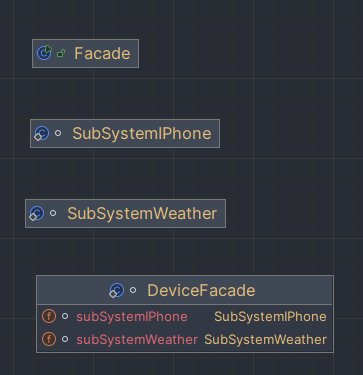
Task: Click the visibility dot of subSystemWeather field
Action: click(x=65, y=339)
